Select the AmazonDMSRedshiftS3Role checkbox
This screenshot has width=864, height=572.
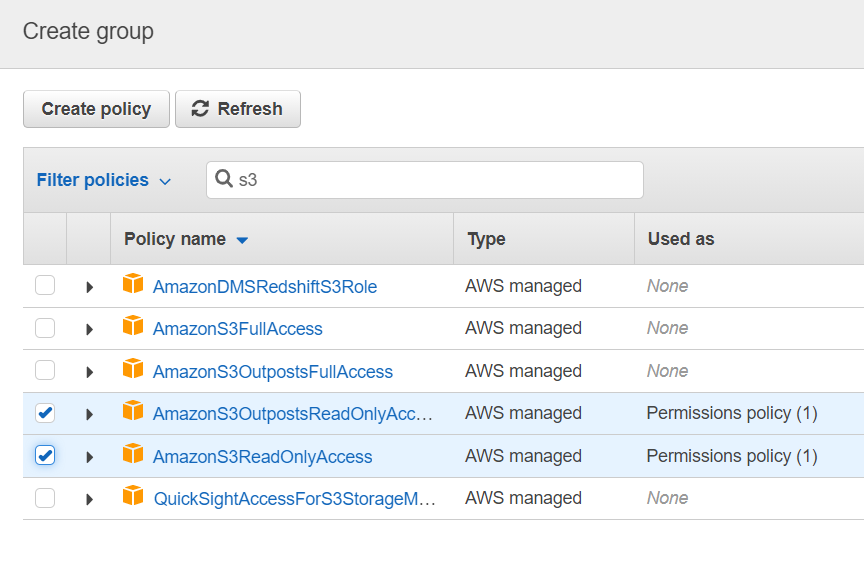click(x=45, y=286)
